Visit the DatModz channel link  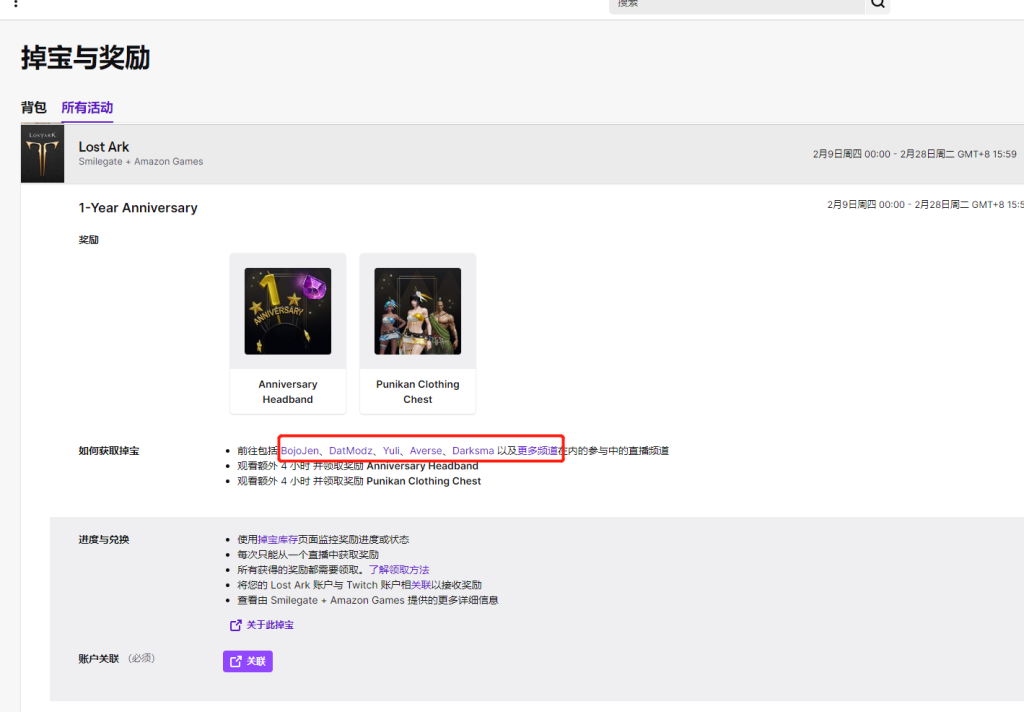point(351,451)
